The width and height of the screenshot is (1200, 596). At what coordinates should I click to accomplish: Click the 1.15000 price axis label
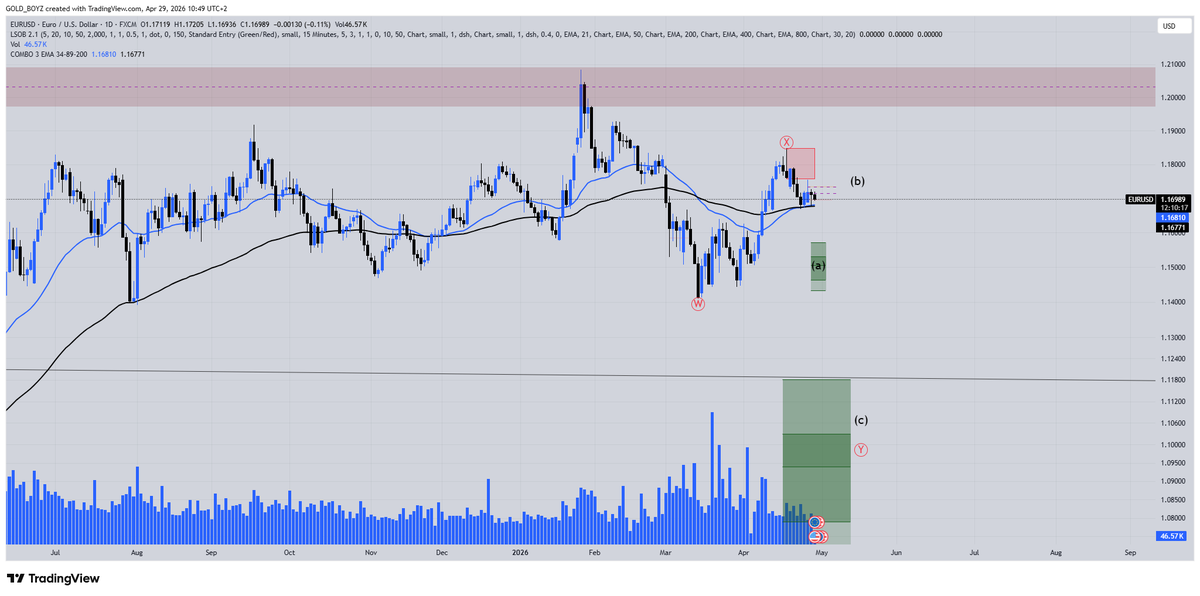click(x=1174, y=266)
